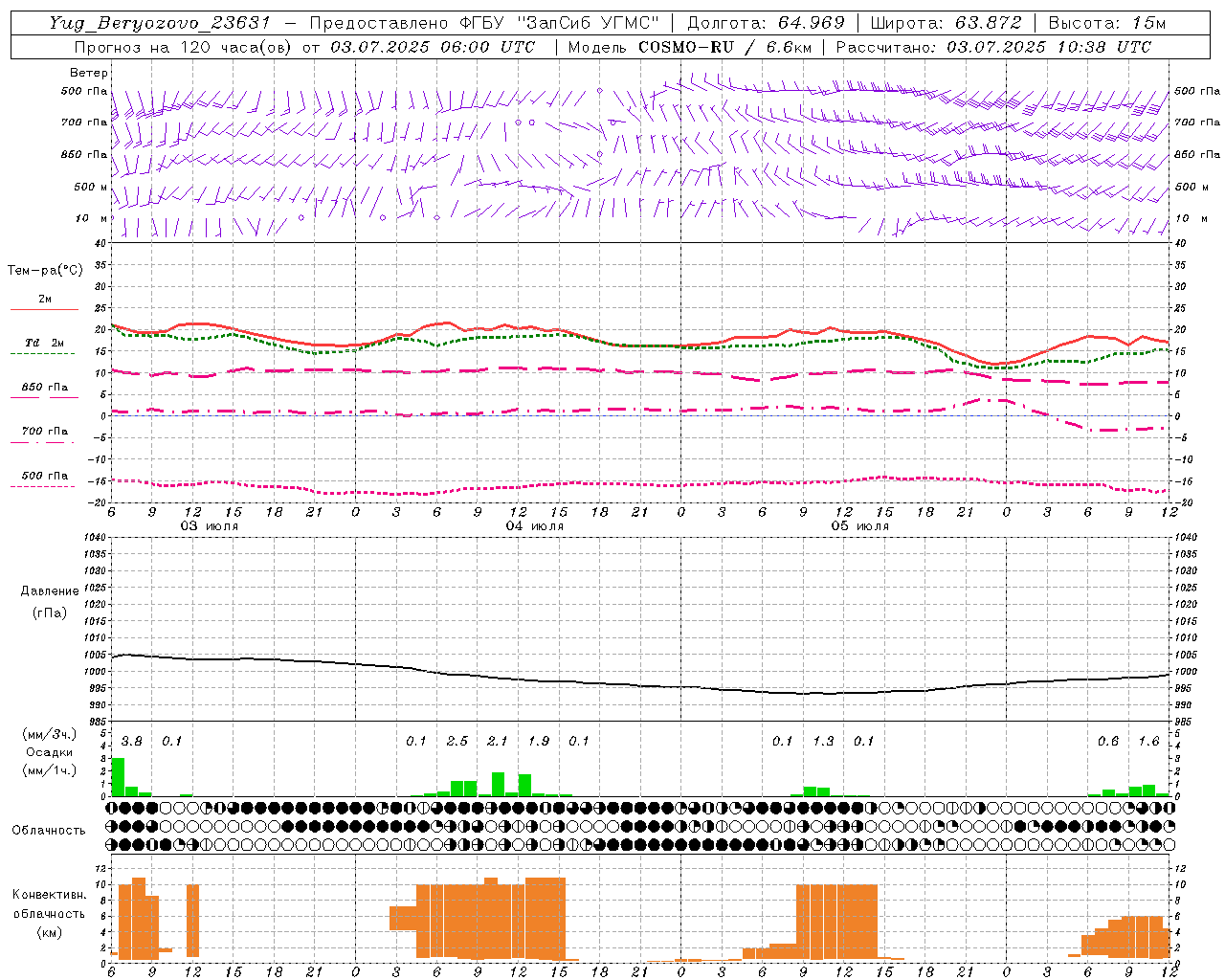
Task: Click the red solid legend line under '2м'
Action: 44,309
